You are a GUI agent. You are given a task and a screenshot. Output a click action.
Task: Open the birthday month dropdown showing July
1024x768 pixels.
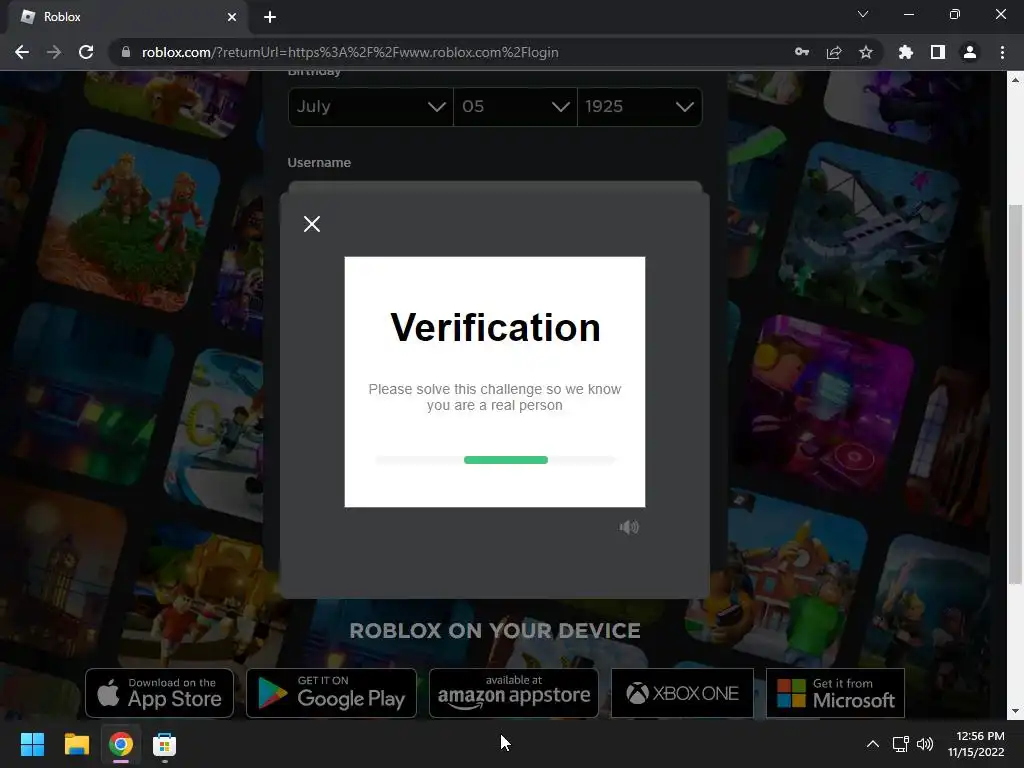pyautogui.click(x=370, y=106)
